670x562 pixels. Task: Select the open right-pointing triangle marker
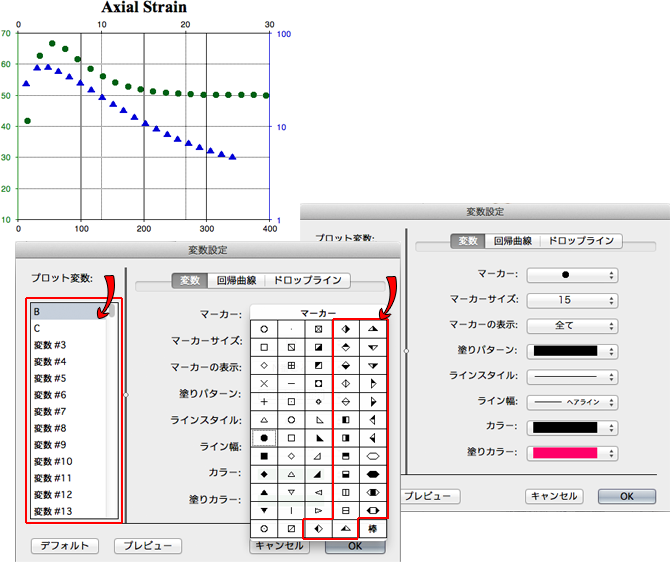pyautogui.click(x=318, y=510)
